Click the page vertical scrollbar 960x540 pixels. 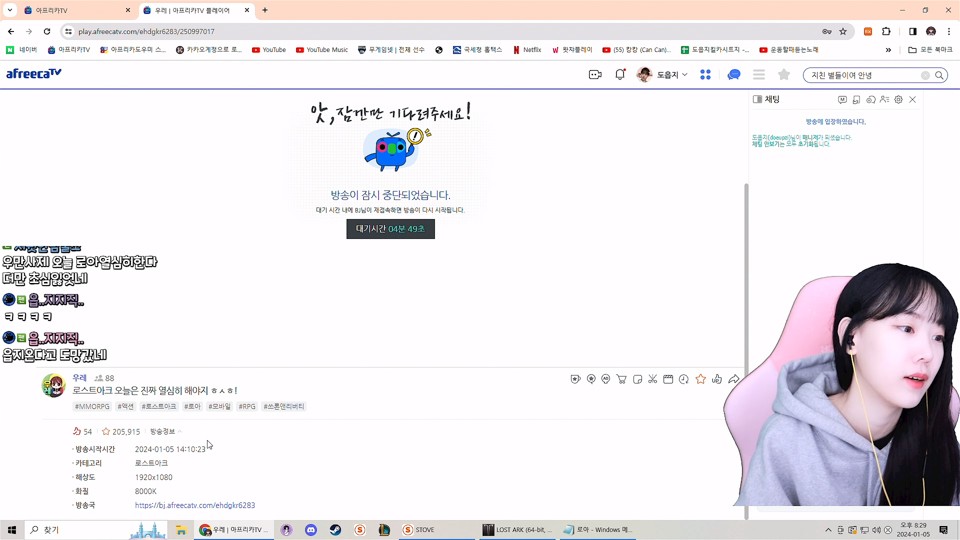(x=746, y=349)
